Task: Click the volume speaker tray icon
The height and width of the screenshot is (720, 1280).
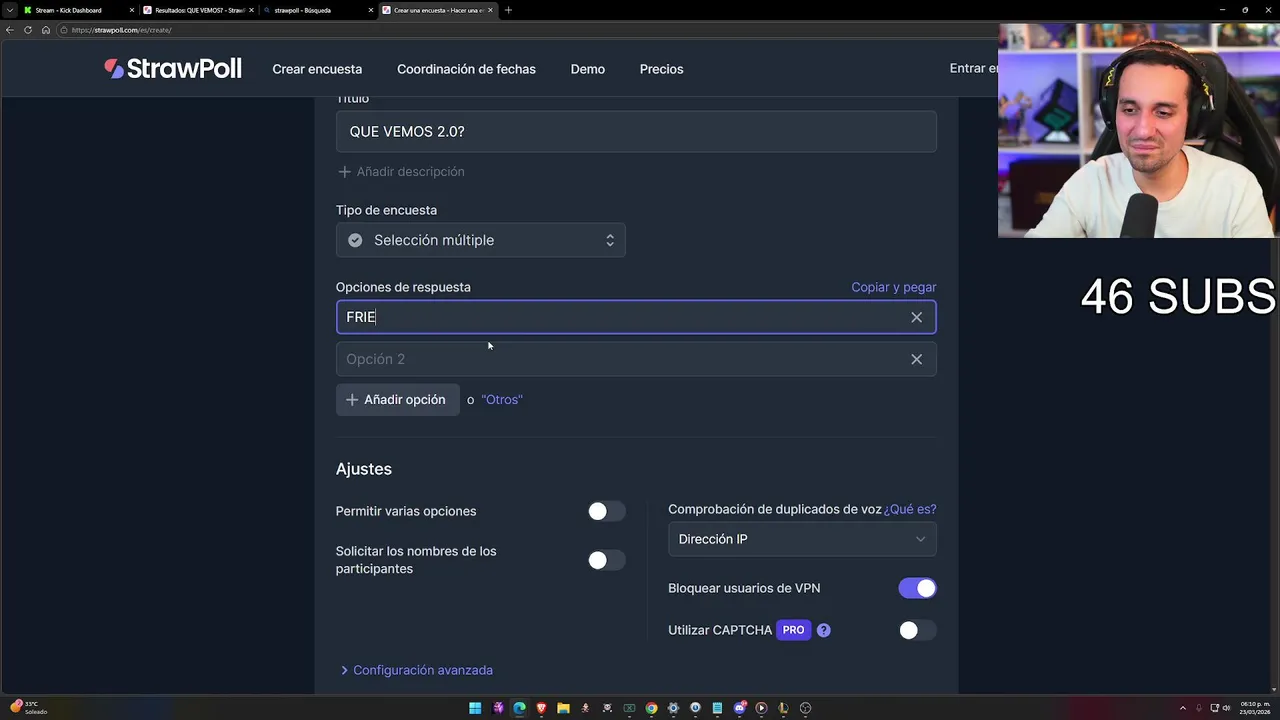Action: coord(1226,708)
